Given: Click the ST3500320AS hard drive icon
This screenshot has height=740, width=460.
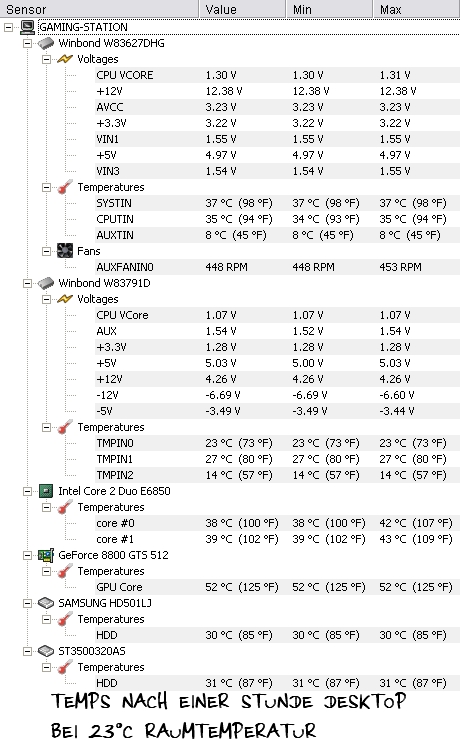Looking at the screenshot, I should click(x=46, y=651).
